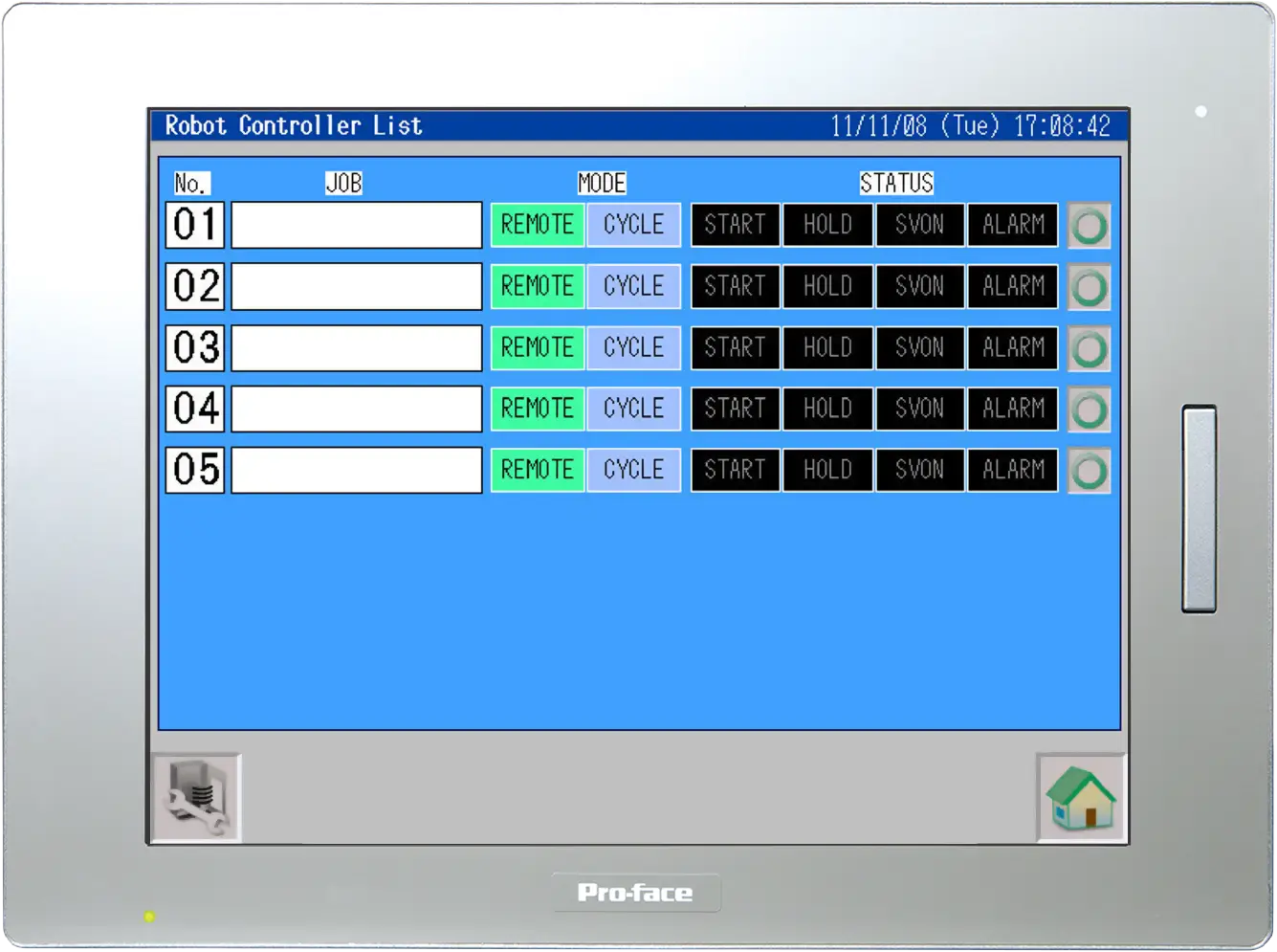Image resolution: width=1277 pixels, height=952 pixels.
Task: Select the START status of robot 05
Action: (735, 470)
